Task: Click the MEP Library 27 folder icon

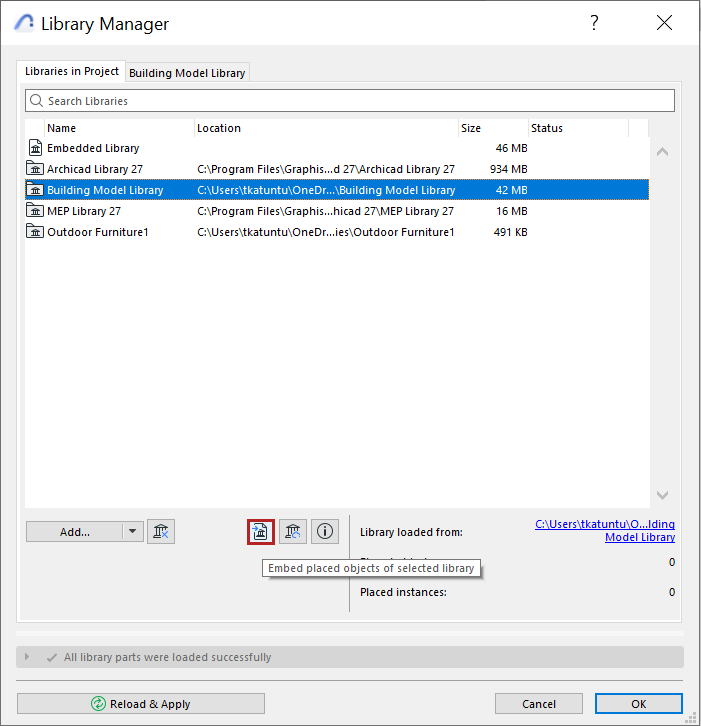Action: pyautogui.click(x=35, y=211)
